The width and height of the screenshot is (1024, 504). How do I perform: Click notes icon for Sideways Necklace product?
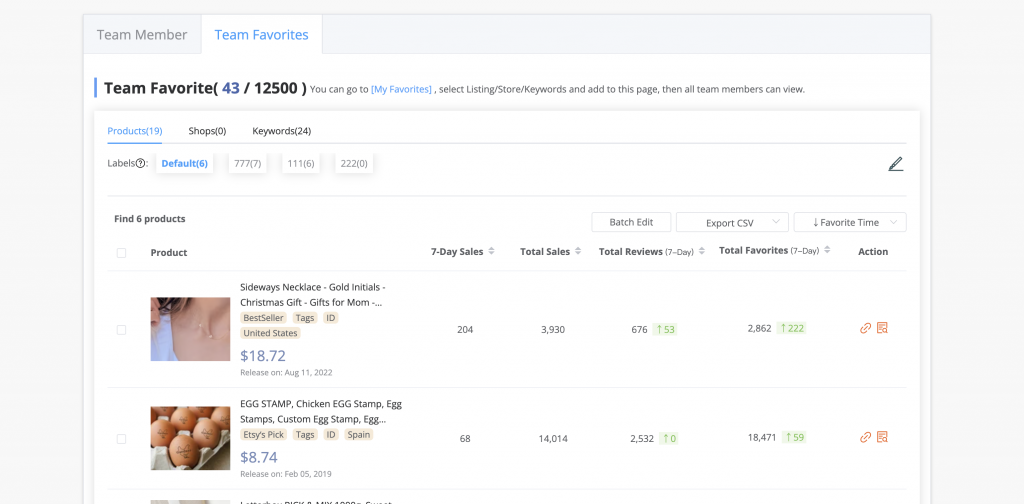tap(882, 328)
